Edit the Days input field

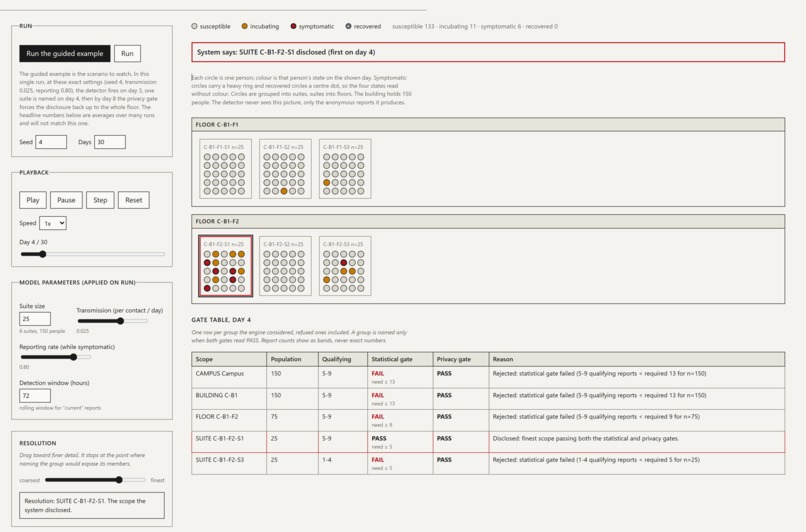tap(109, 142)
